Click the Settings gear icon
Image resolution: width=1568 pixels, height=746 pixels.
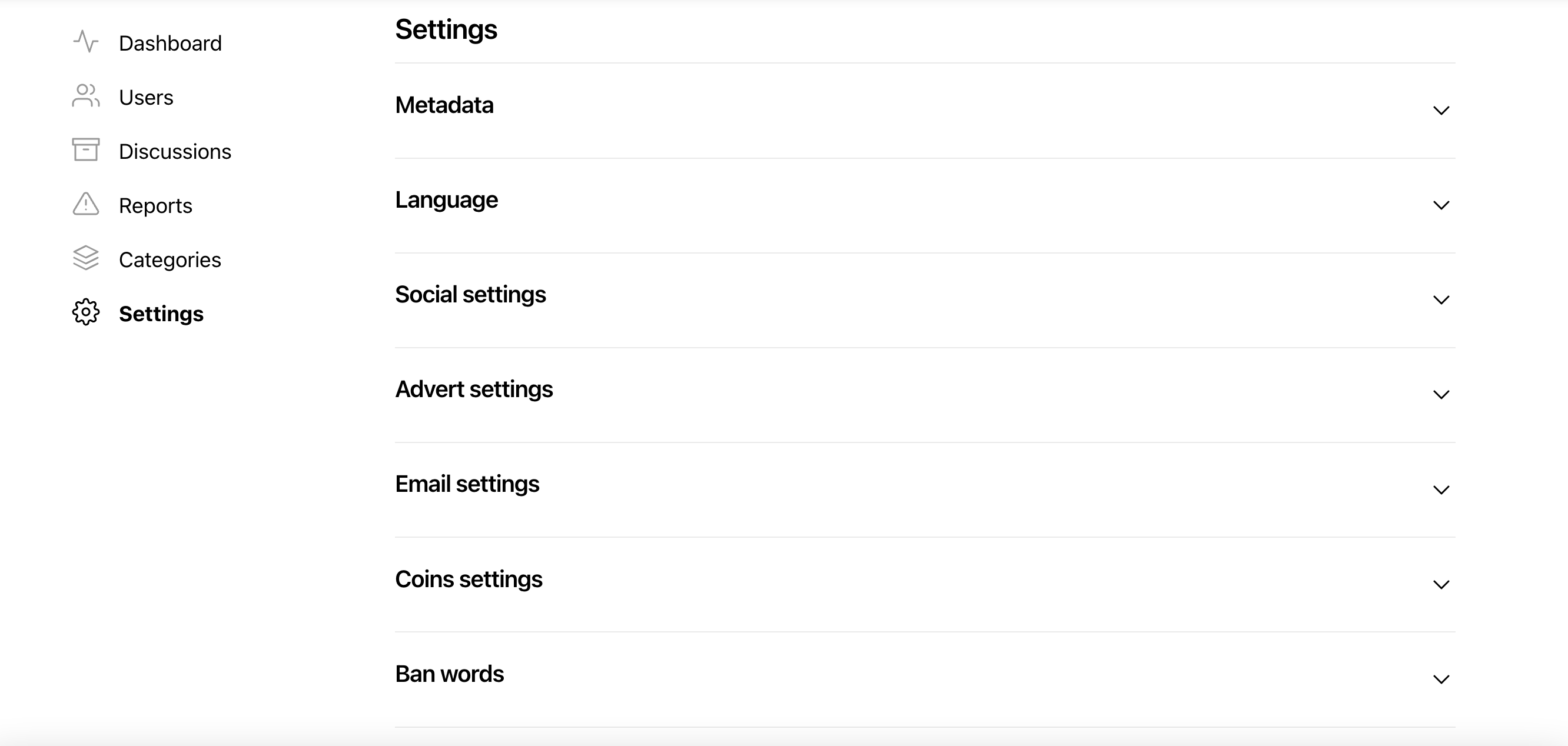click(x=86, y=312)
